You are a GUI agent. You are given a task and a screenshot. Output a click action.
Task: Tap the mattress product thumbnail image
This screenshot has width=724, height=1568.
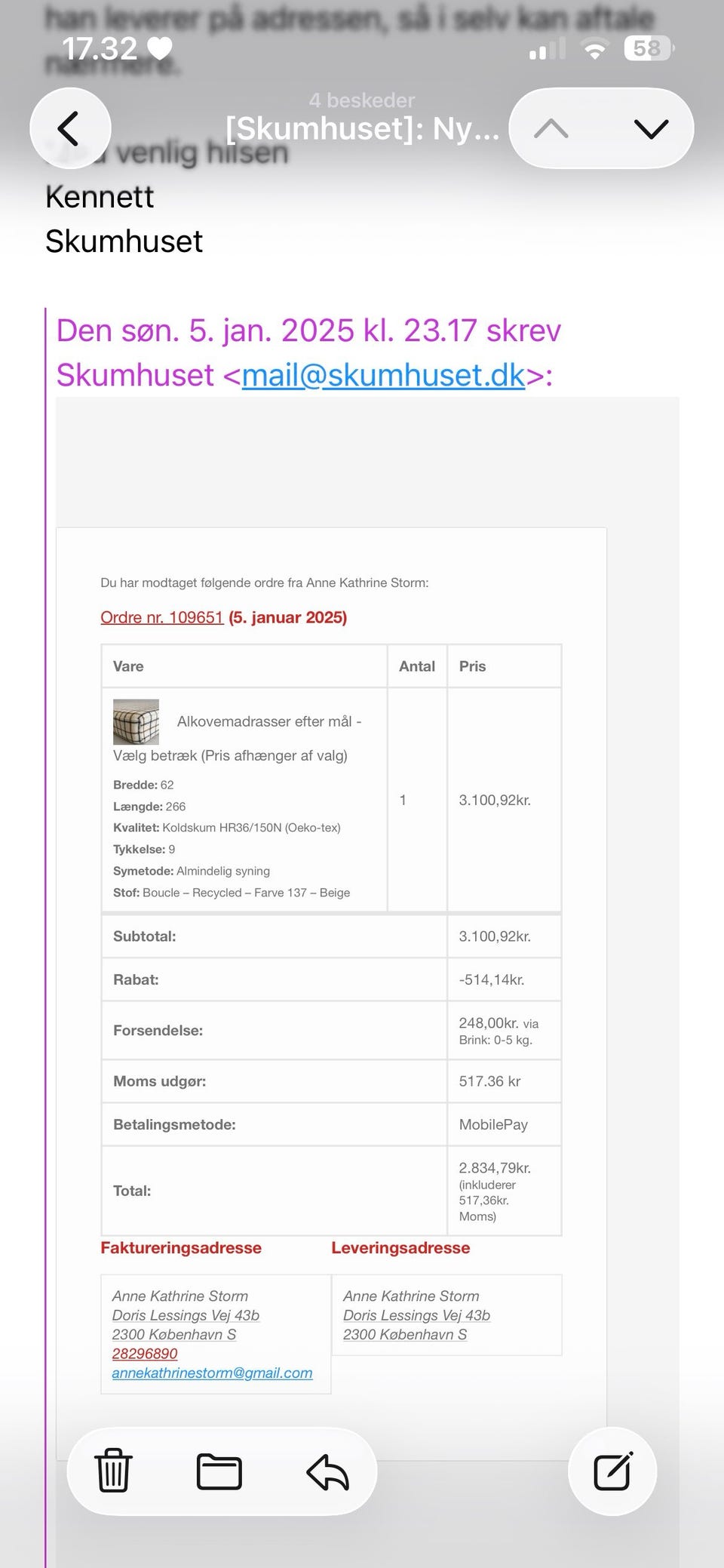(x=136, y=721)
